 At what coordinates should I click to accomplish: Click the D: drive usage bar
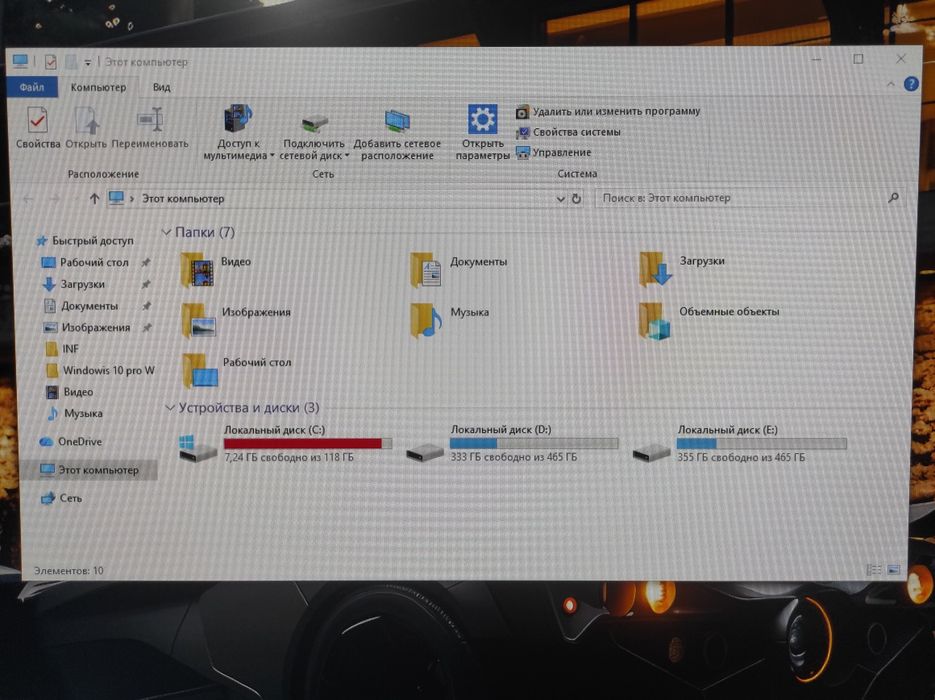(534, 443)
